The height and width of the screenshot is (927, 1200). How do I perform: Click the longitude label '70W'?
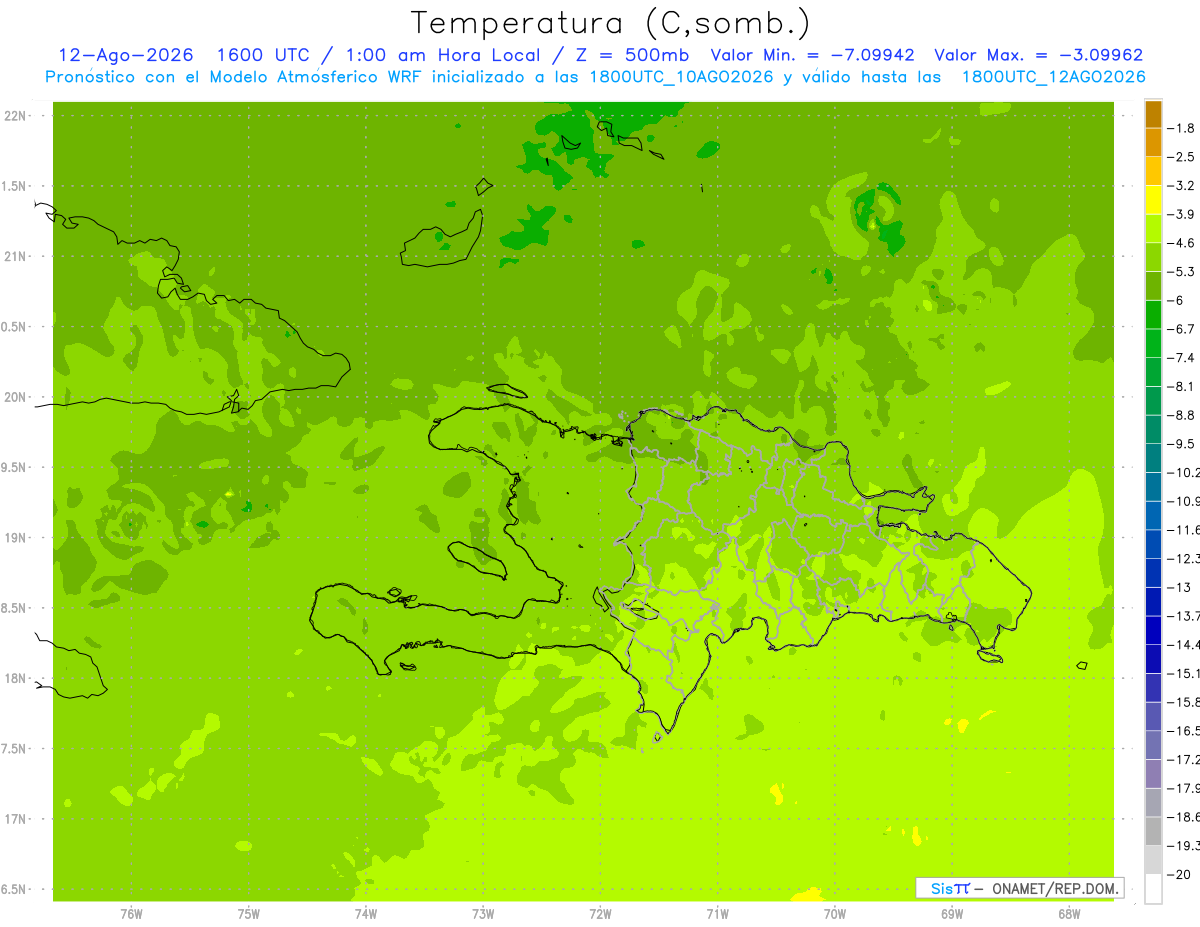tap(835, 913)
